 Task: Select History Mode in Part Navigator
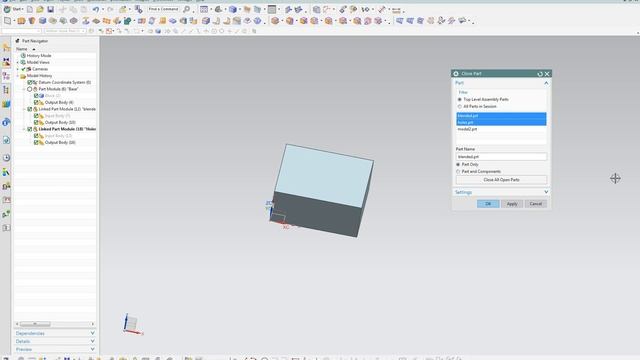(x=39, y=56)
